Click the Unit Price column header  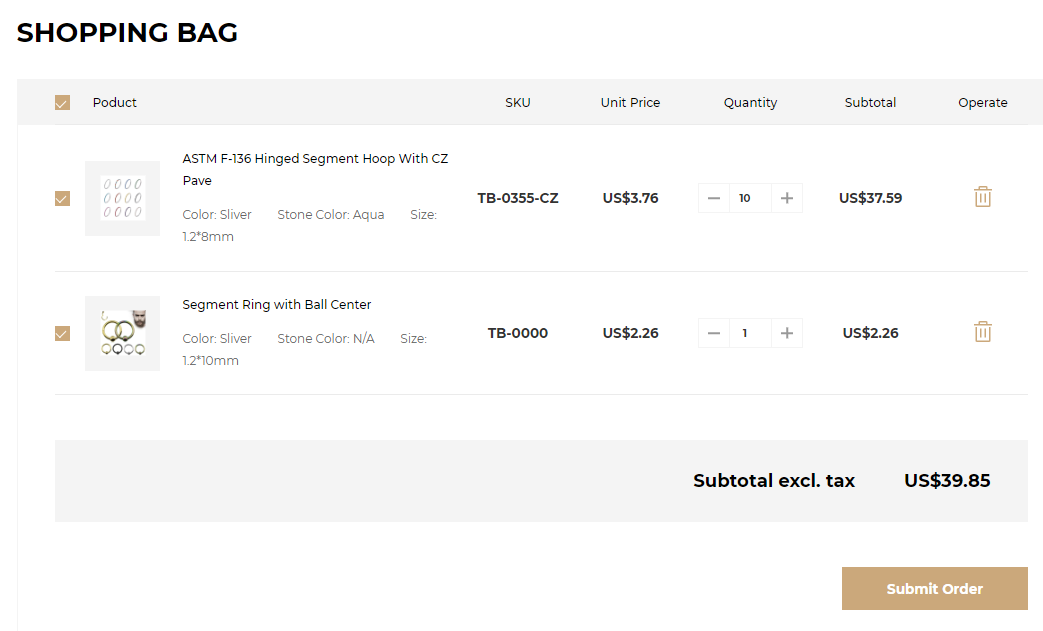[630, 102]
